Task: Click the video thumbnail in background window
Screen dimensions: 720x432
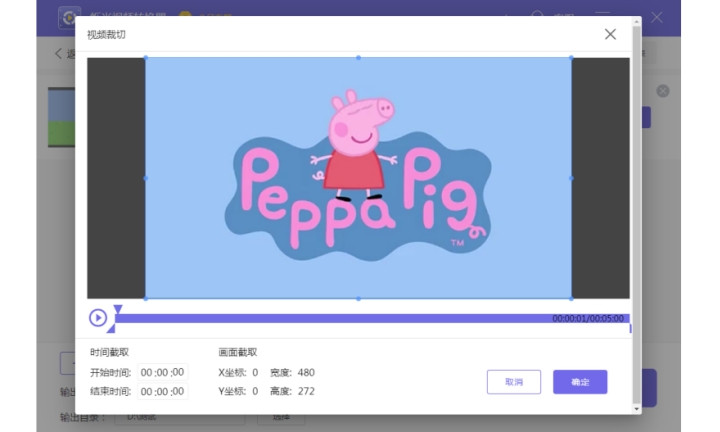Action: [62, 117]
